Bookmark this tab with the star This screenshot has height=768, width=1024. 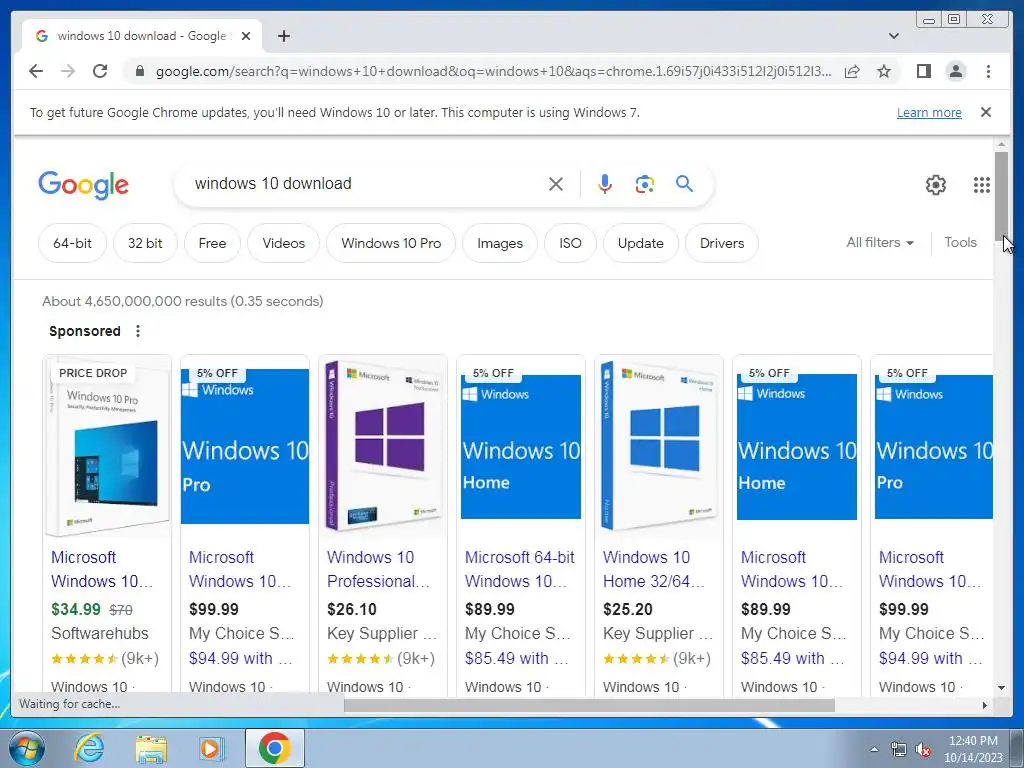tap(884, 71)
